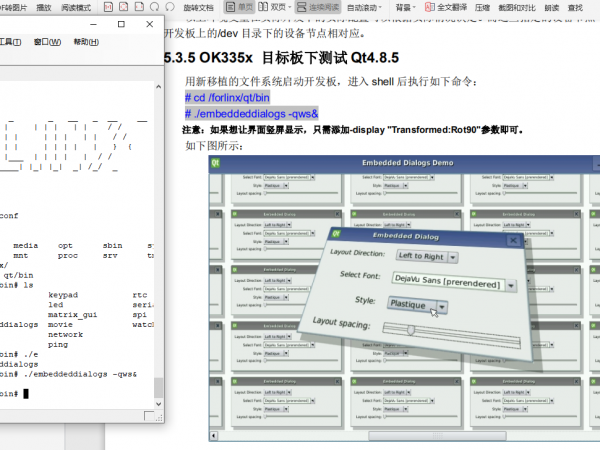Click the 截图和对比 screenshot compare tool
The width and height of the screenshot is (600, 450).
pos(523,6)
